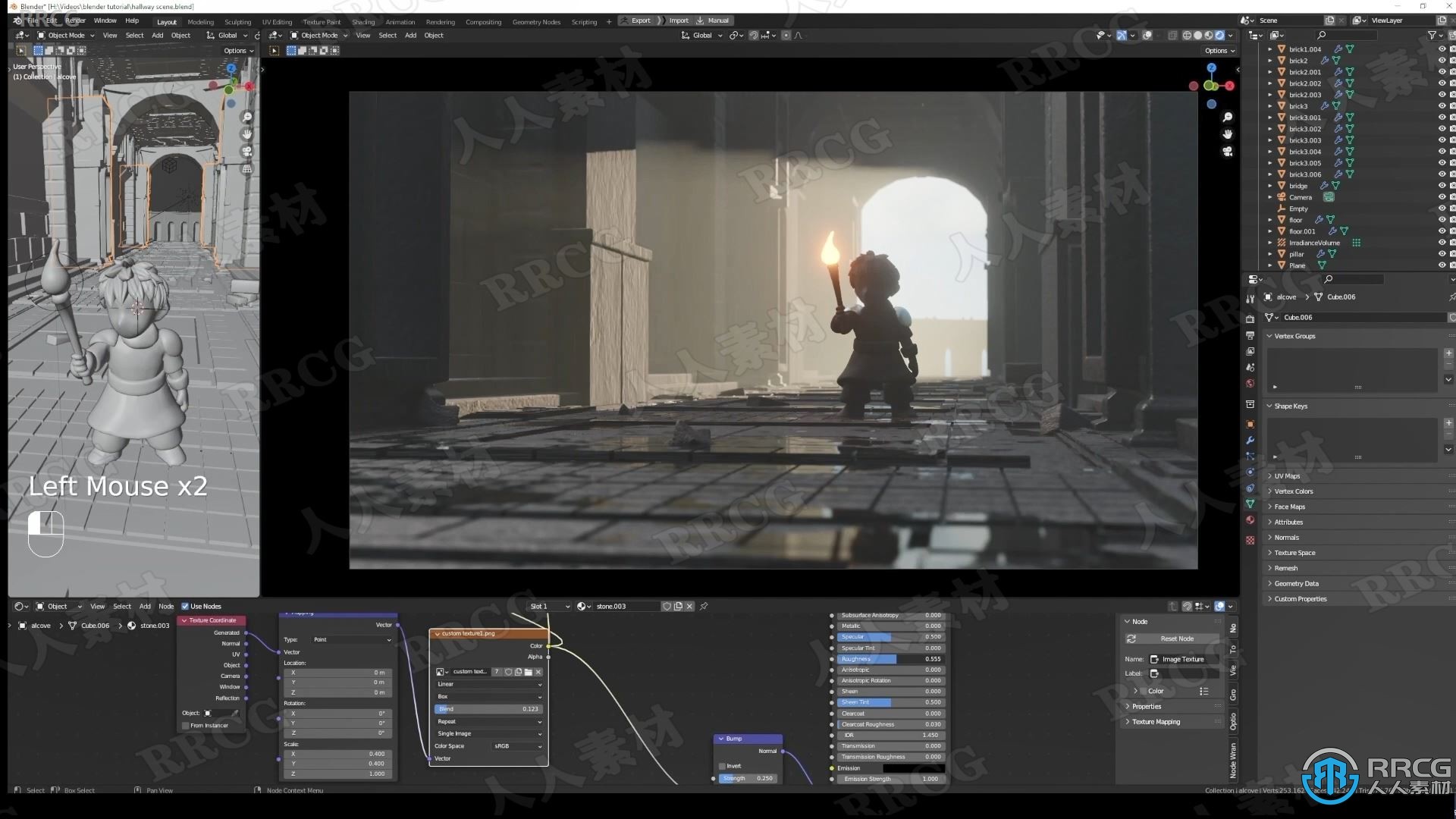The image size is (1456, 819).
Task: Click Export button in top bar
Action: (636, 20)
